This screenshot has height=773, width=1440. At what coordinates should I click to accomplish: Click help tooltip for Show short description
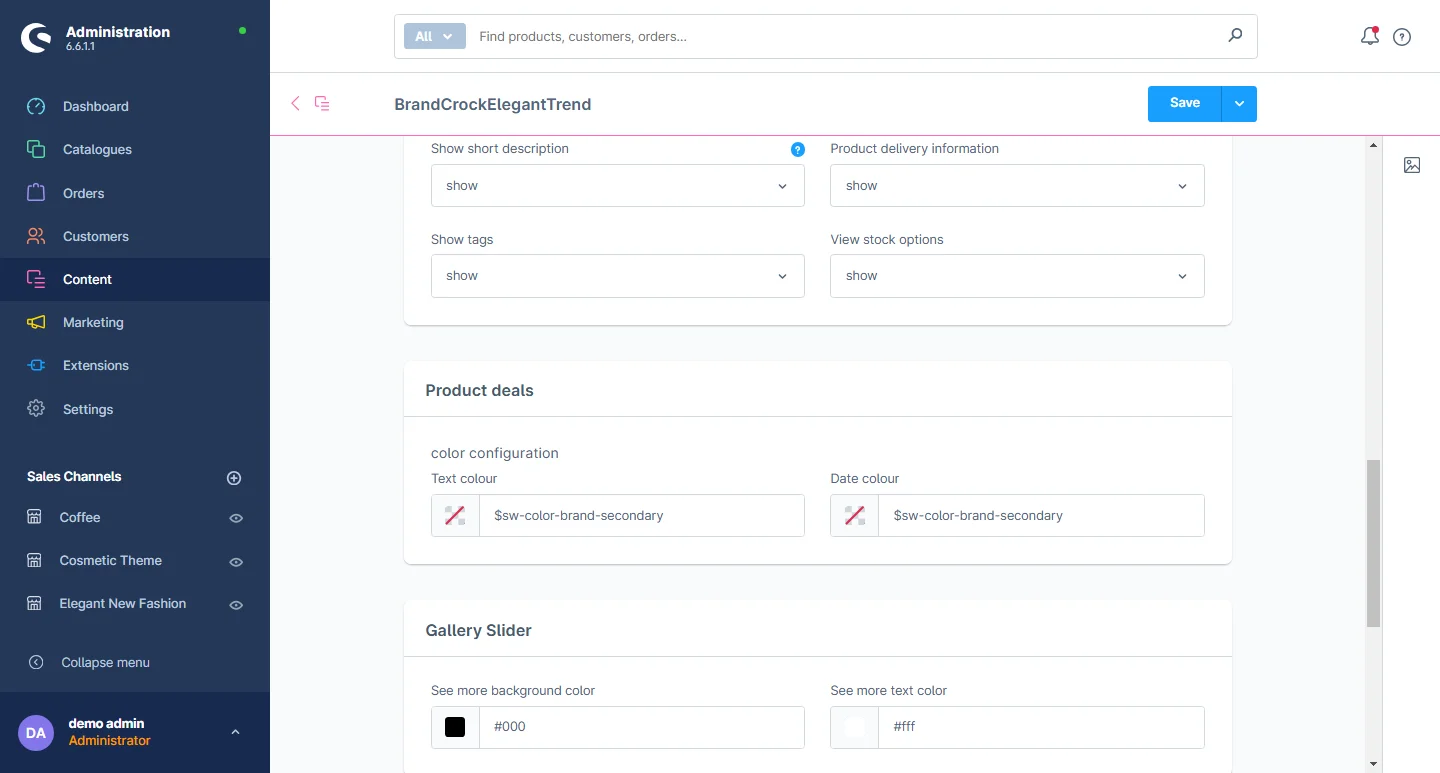[797, 149]
